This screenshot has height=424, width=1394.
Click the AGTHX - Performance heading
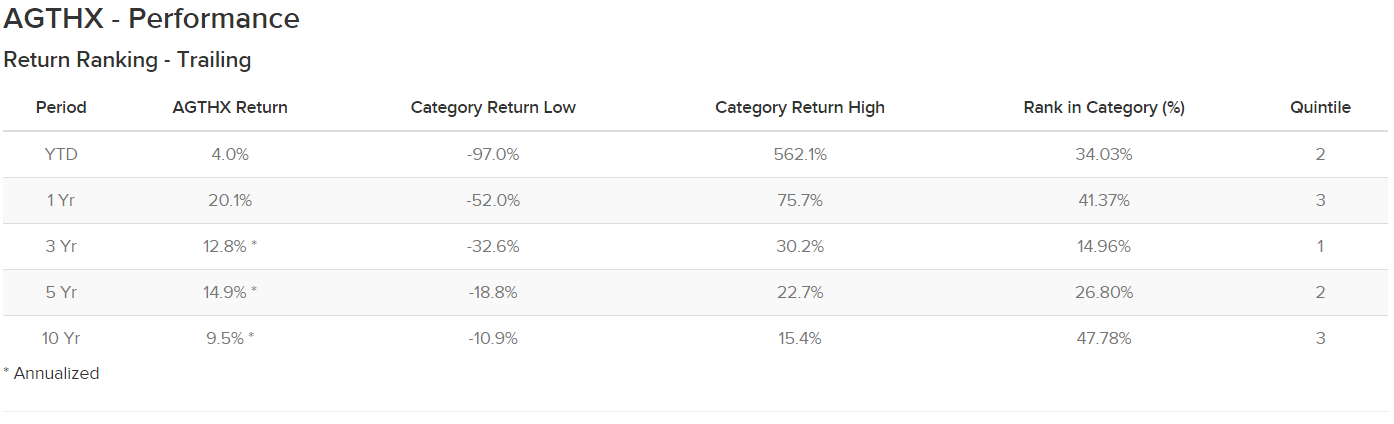pyautogui.click(x=152, y=18)
